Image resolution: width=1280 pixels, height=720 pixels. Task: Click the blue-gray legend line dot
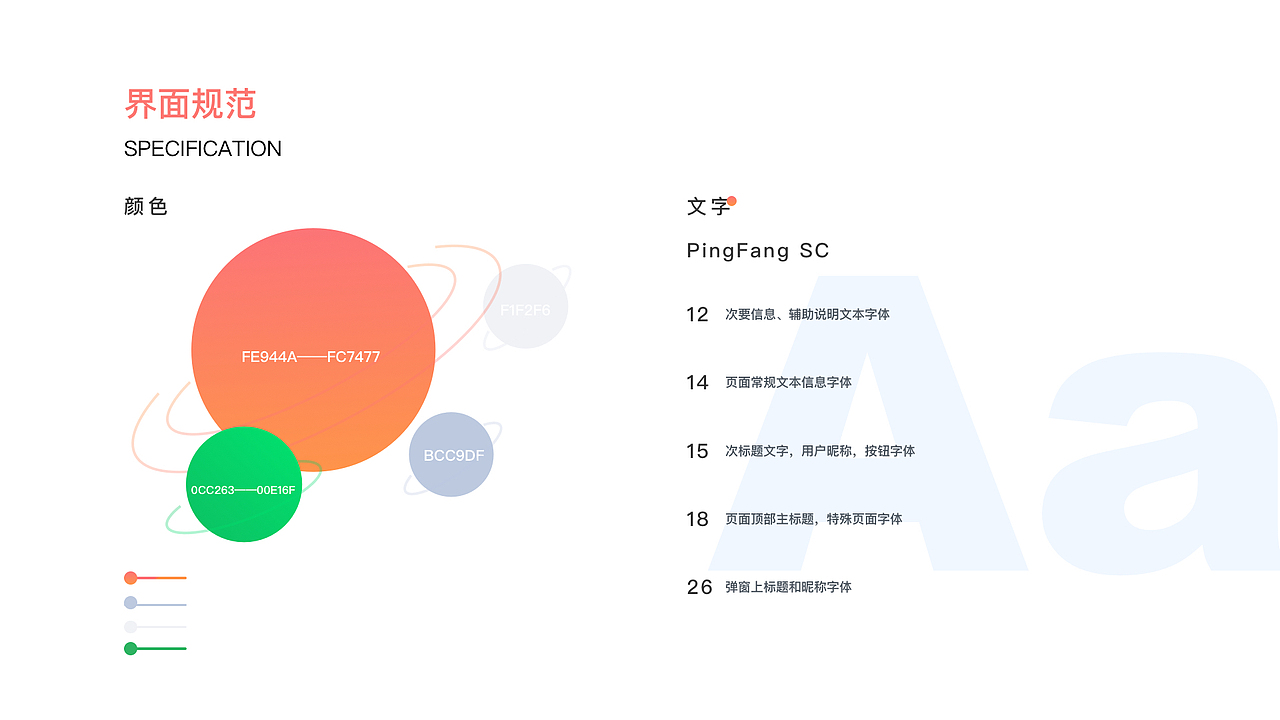tap(130, 603)
